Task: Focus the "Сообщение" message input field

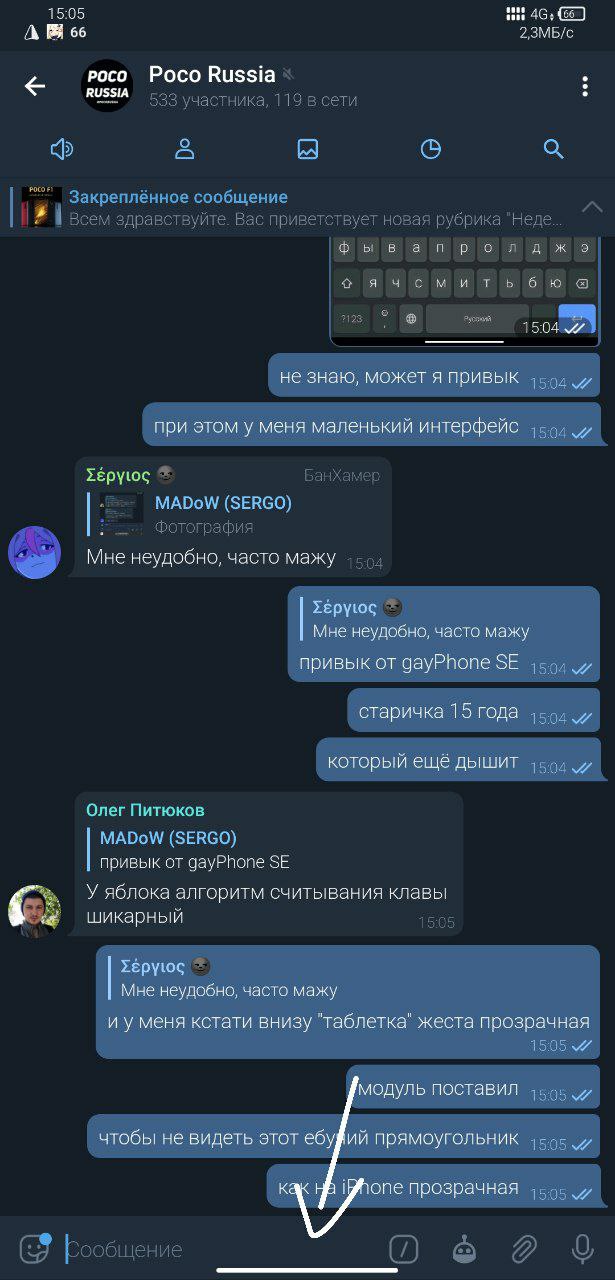Action: click(x=220, y=1249)
